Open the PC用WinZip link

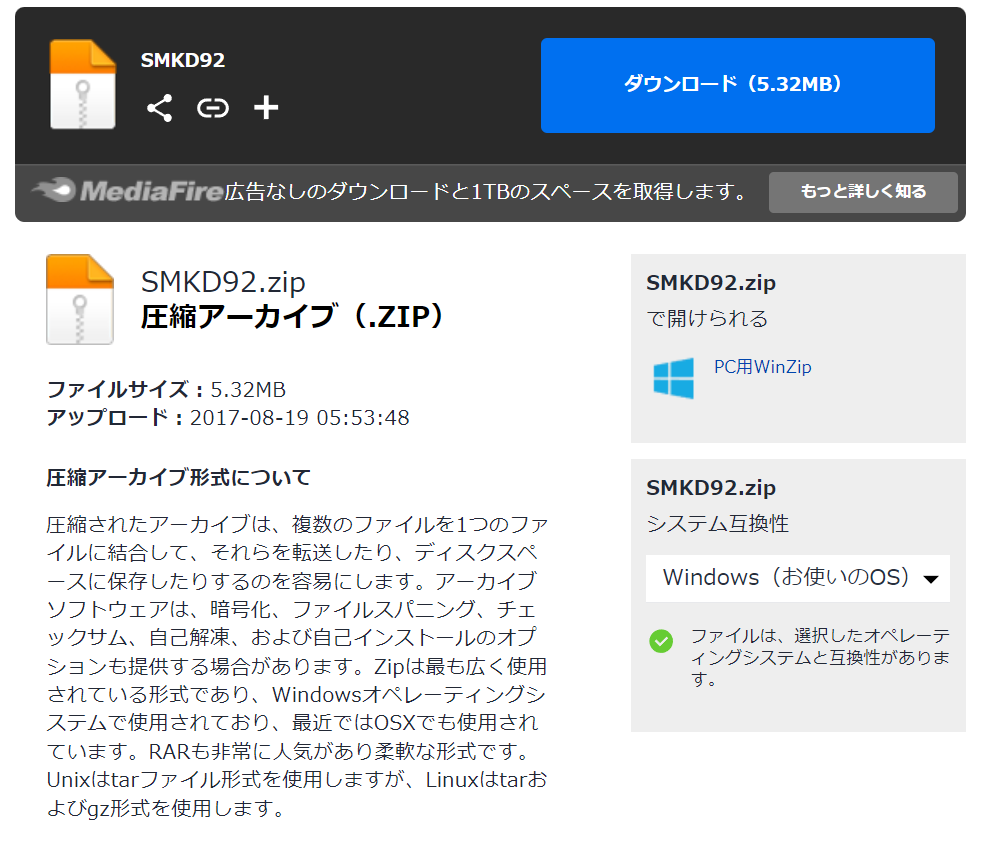(x=762, y=367)
